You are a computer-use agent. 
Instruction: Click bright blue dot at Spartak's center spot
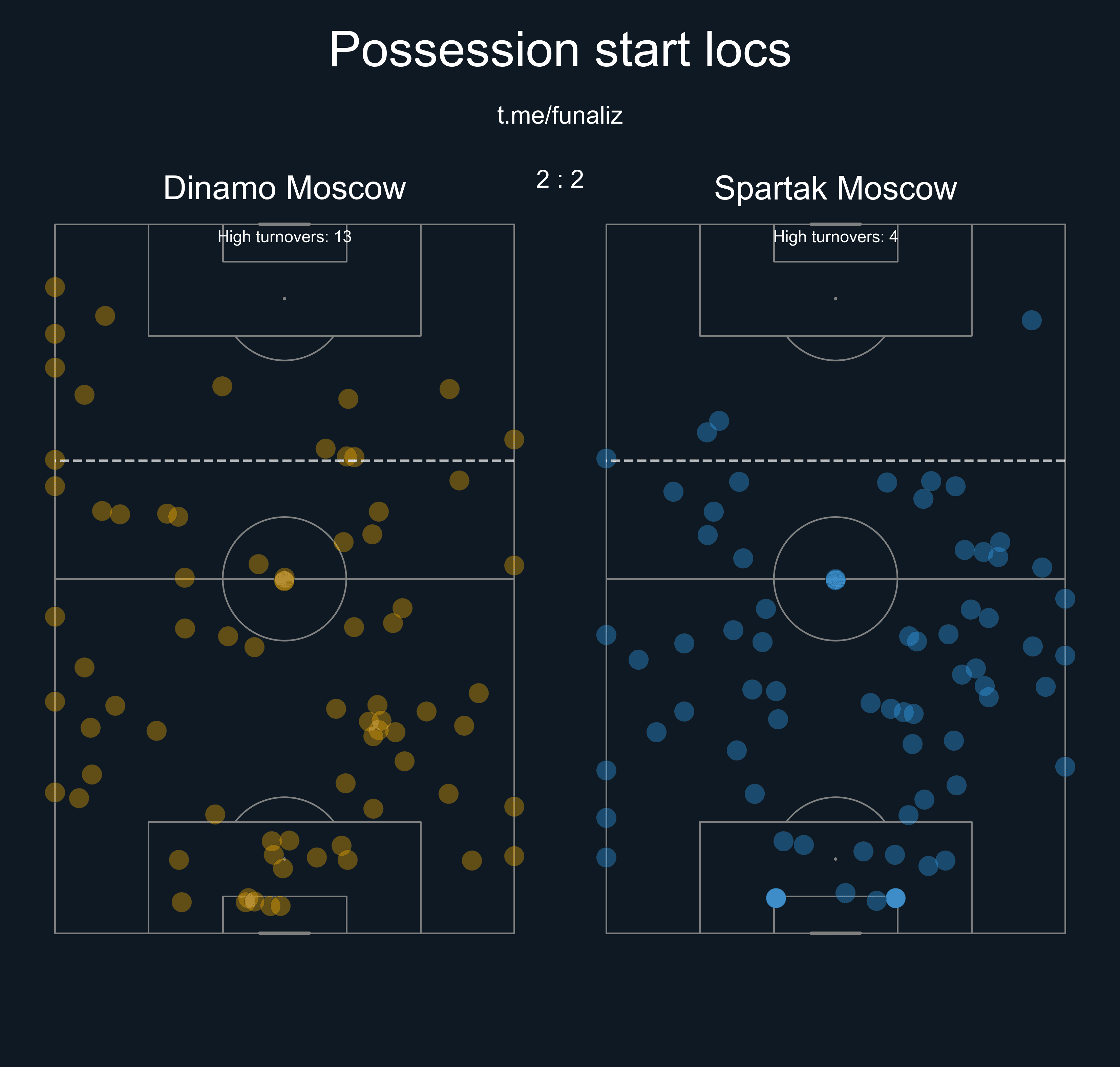[835, 580]
